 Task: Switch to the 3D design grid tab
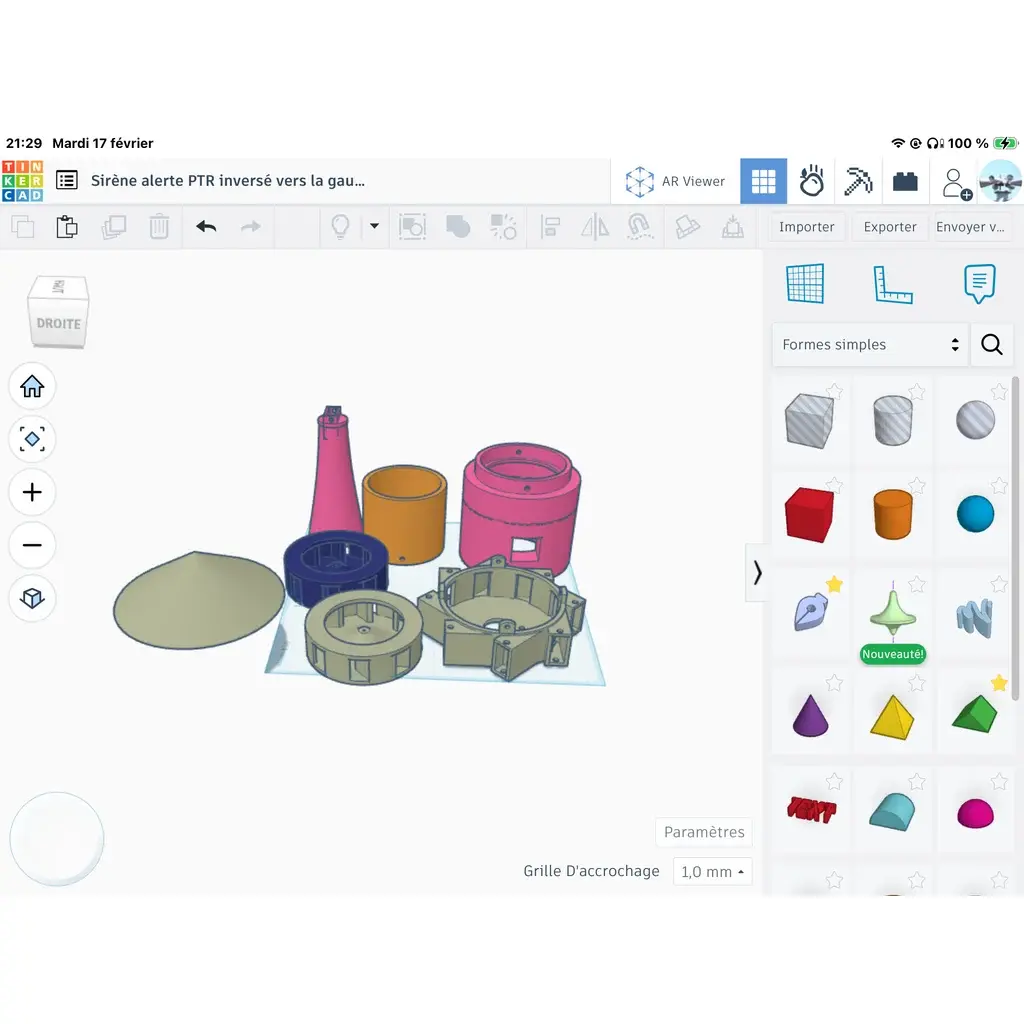tap(763, 181)
